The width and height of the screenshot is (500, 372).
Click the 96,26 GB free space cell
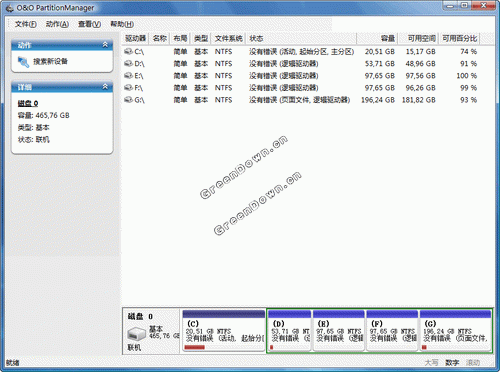click(420, 88)
